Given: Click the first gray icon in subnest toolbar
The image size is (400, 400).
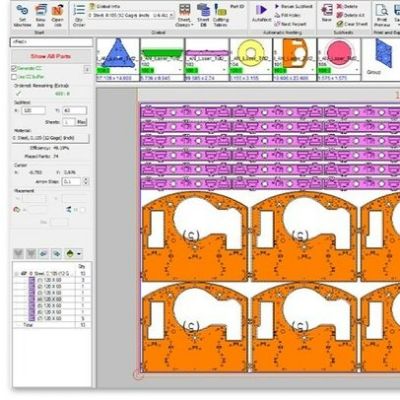Looking at the screenshot, I should 18,254.
